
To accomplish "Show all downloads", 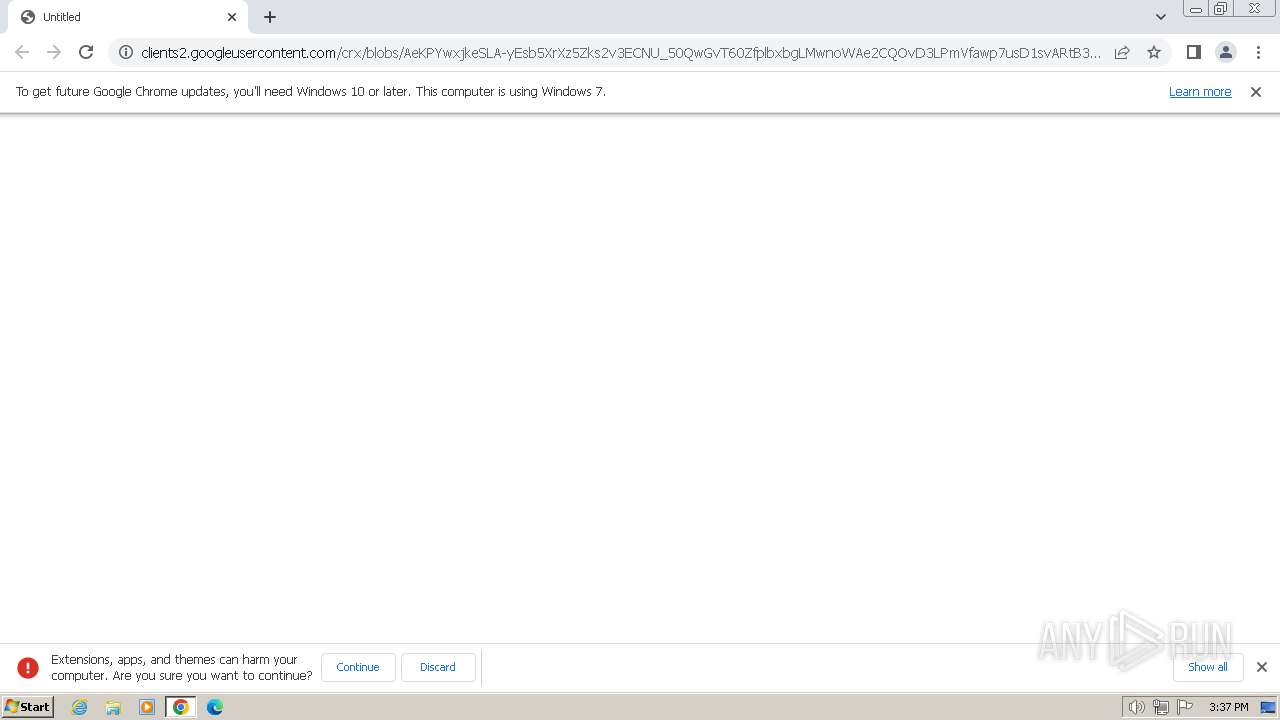I will coord(1208,667).
